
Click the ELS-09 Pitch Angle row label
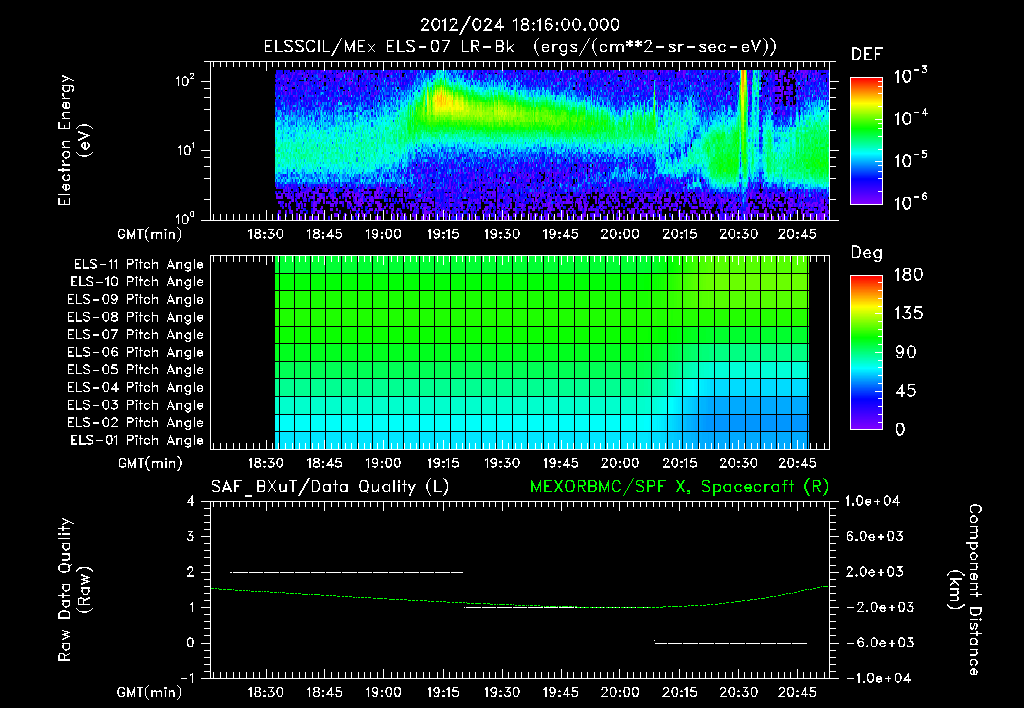pos(136,300)
